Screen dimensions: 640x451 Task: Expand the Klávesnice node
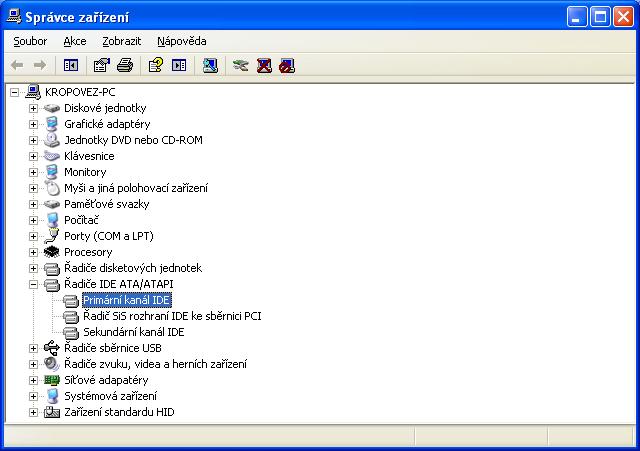click(x=33, y=156)
